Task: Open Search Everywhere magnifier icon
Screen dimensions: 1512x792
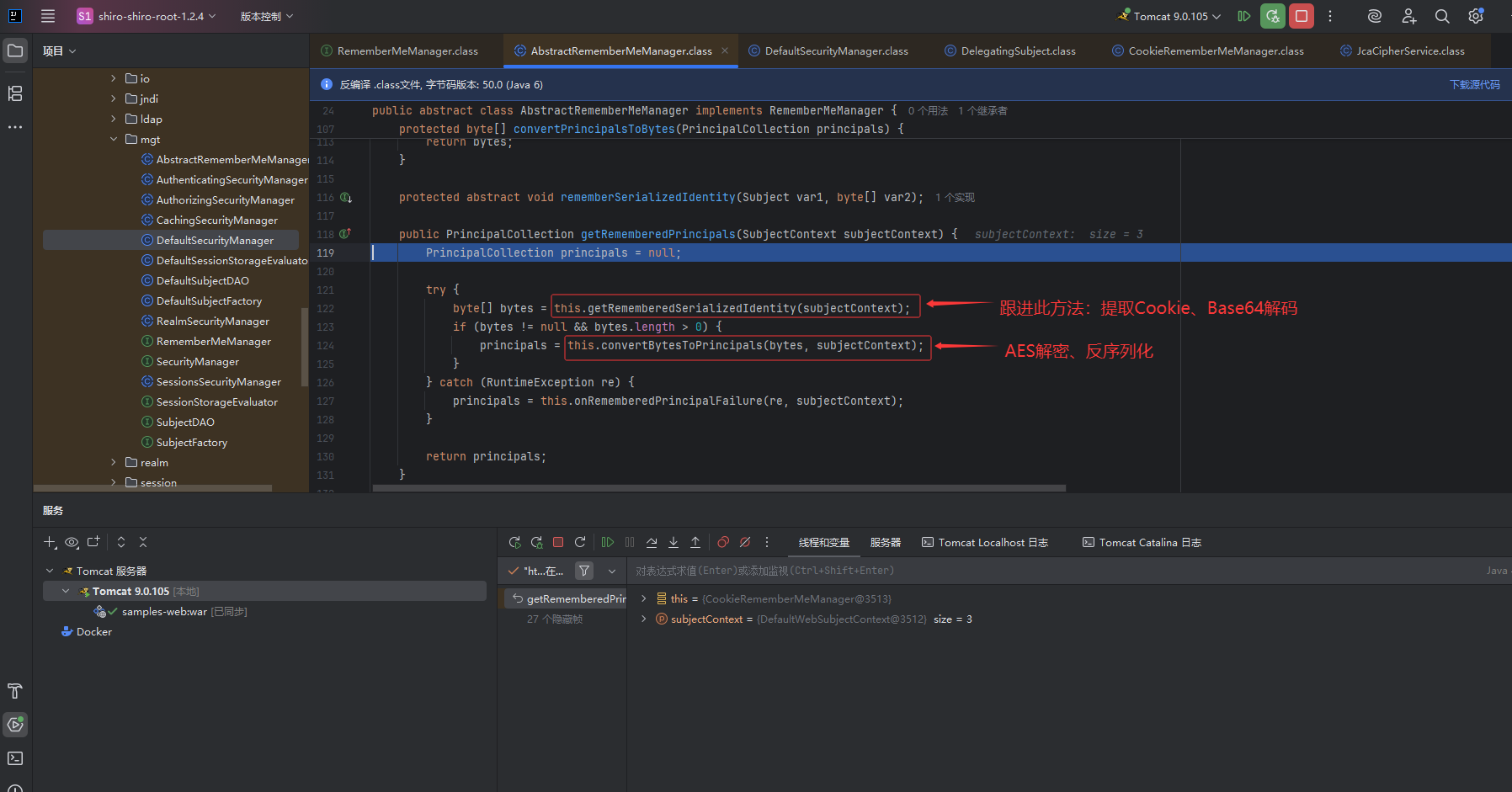Action: tap(1442, 16)
